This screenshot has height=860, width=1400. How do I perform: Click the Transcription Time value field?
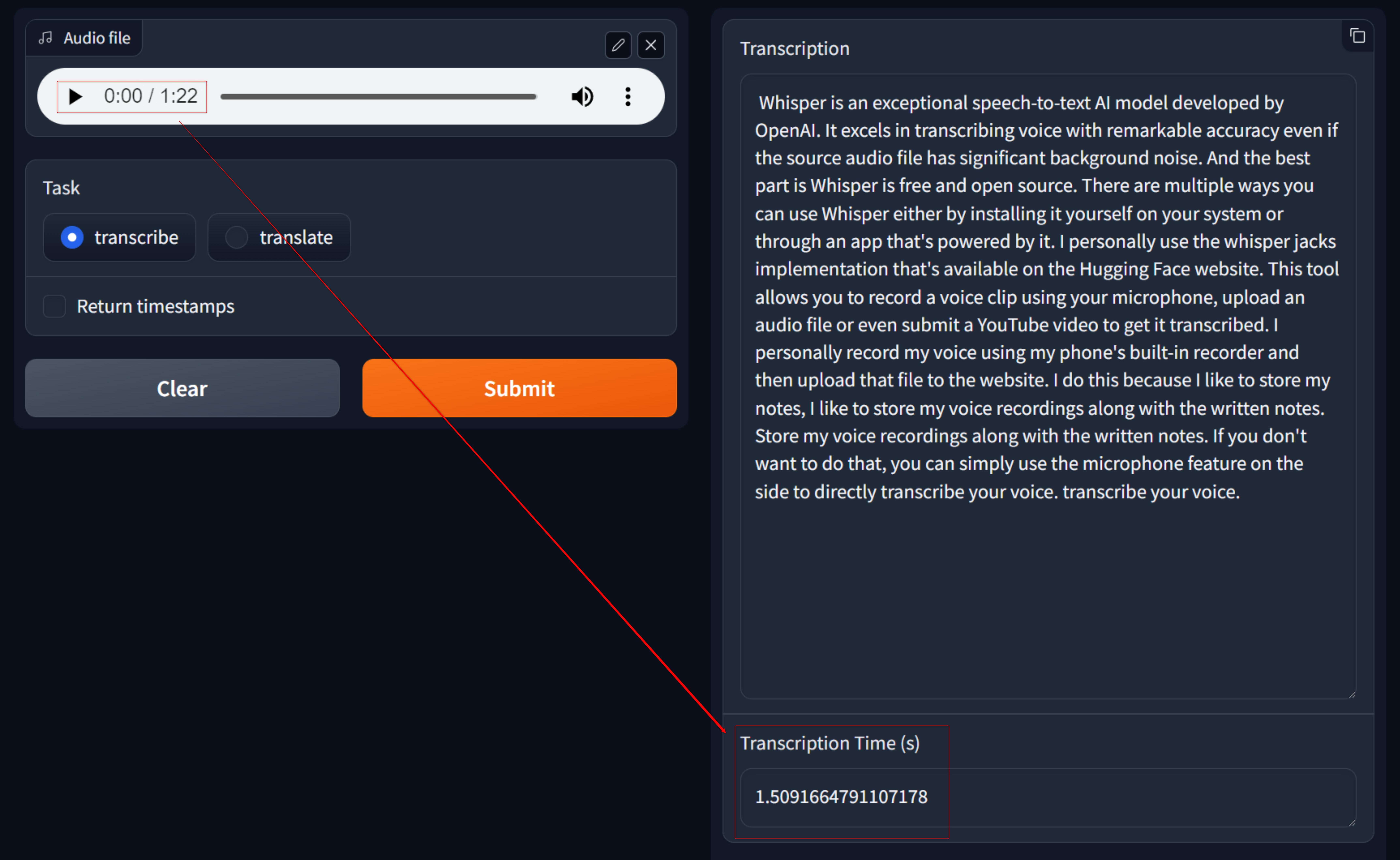(1047, 797)
